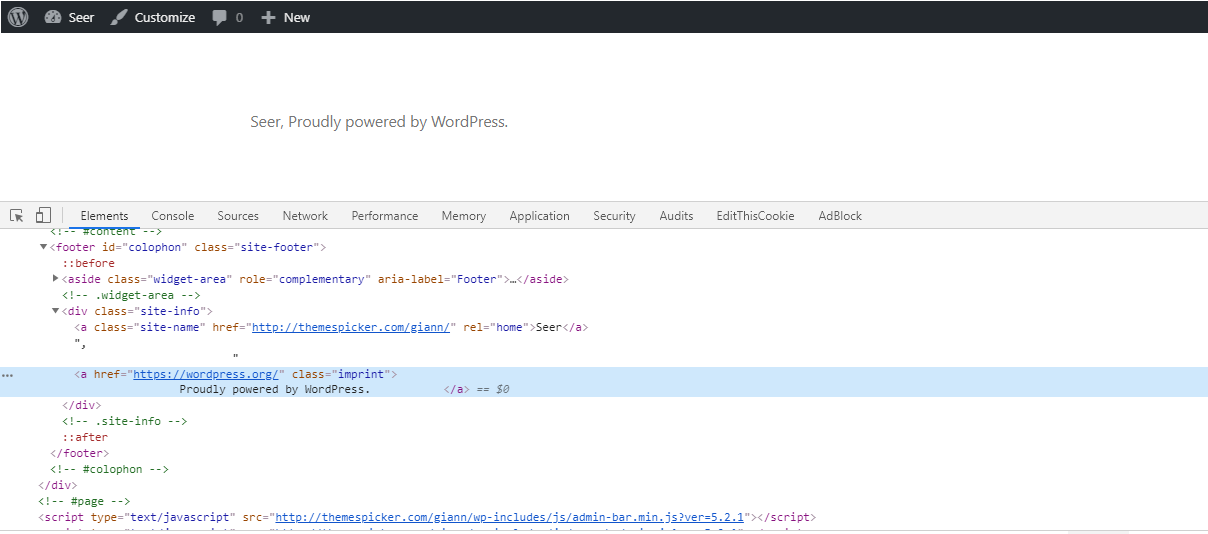Switch to the Audits tab

[x=676, y=215]
